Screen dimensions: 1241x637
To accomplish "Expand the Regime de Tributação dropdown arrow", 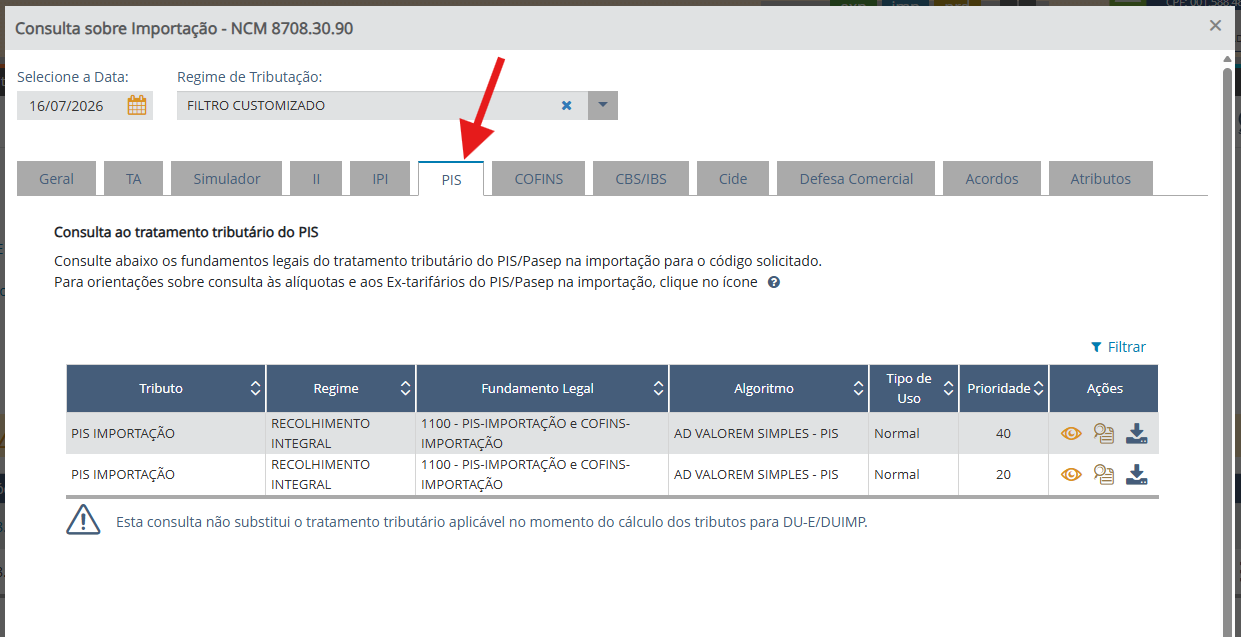I will click(x=603, y=105).
